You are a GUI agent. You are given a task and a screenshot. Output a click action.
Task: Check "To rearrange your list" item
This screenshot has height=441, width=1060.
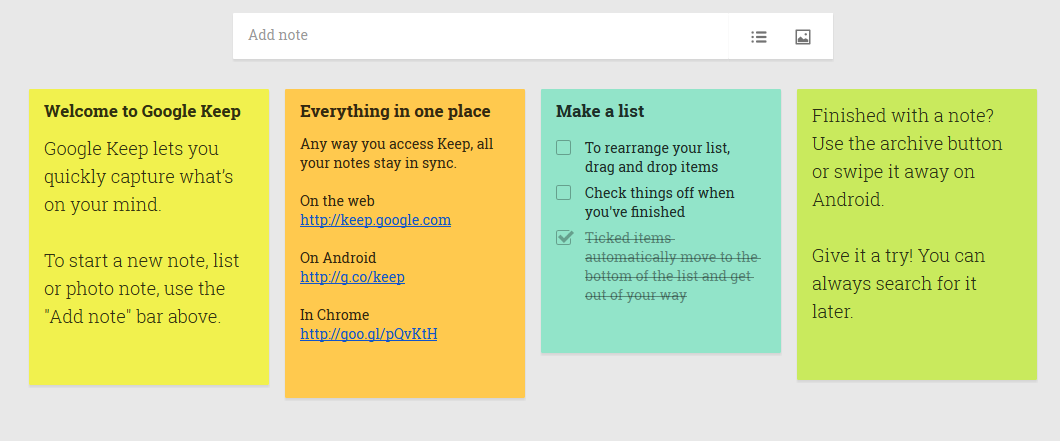[563, 147]
